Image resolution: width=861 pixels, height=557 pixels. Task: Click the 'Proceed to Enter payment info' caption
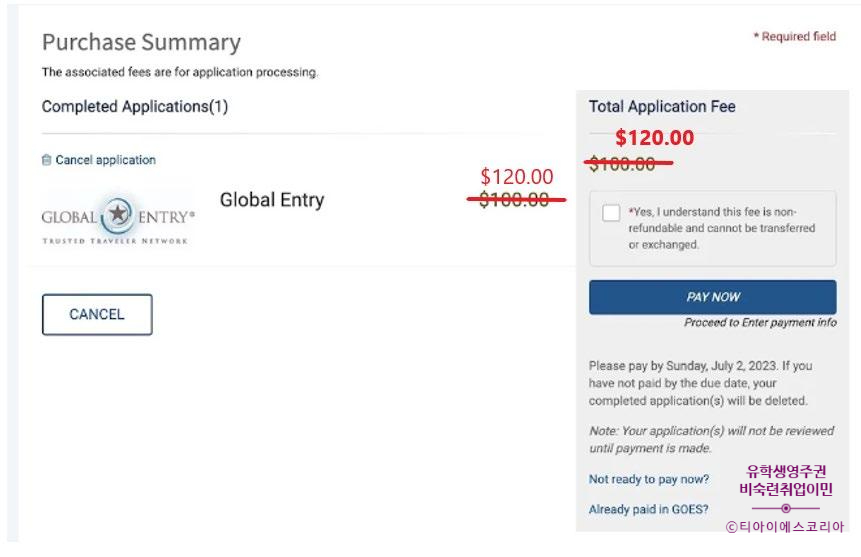point(760,323)
